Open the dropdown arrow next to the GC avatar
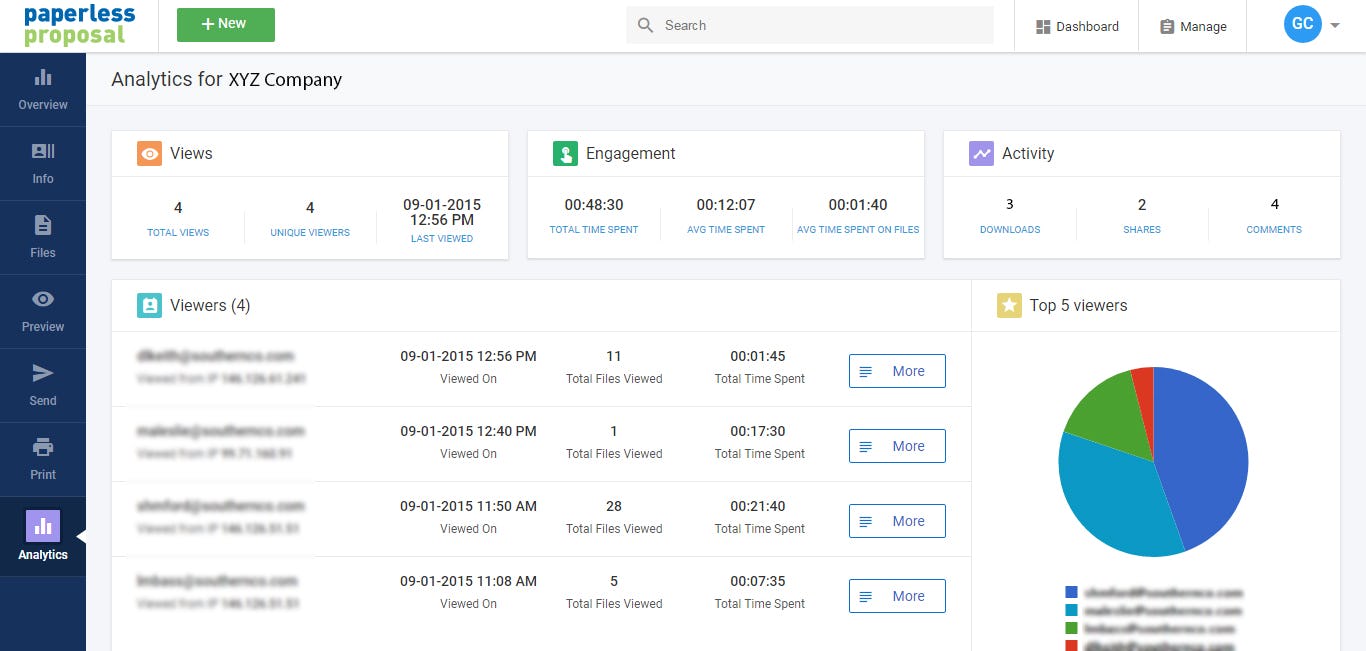The image size is (1366, 651). [x=1334, y=24]
